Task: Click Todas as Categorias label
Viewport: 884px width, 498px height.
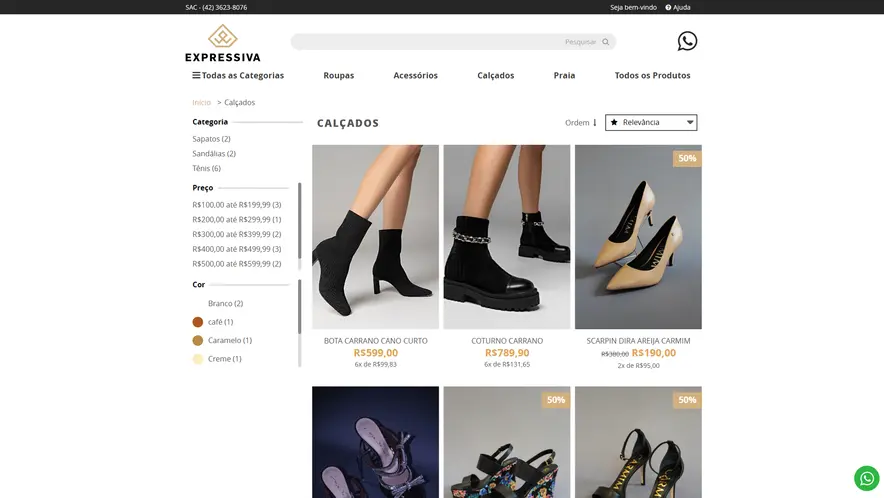Action: point(243,75)
